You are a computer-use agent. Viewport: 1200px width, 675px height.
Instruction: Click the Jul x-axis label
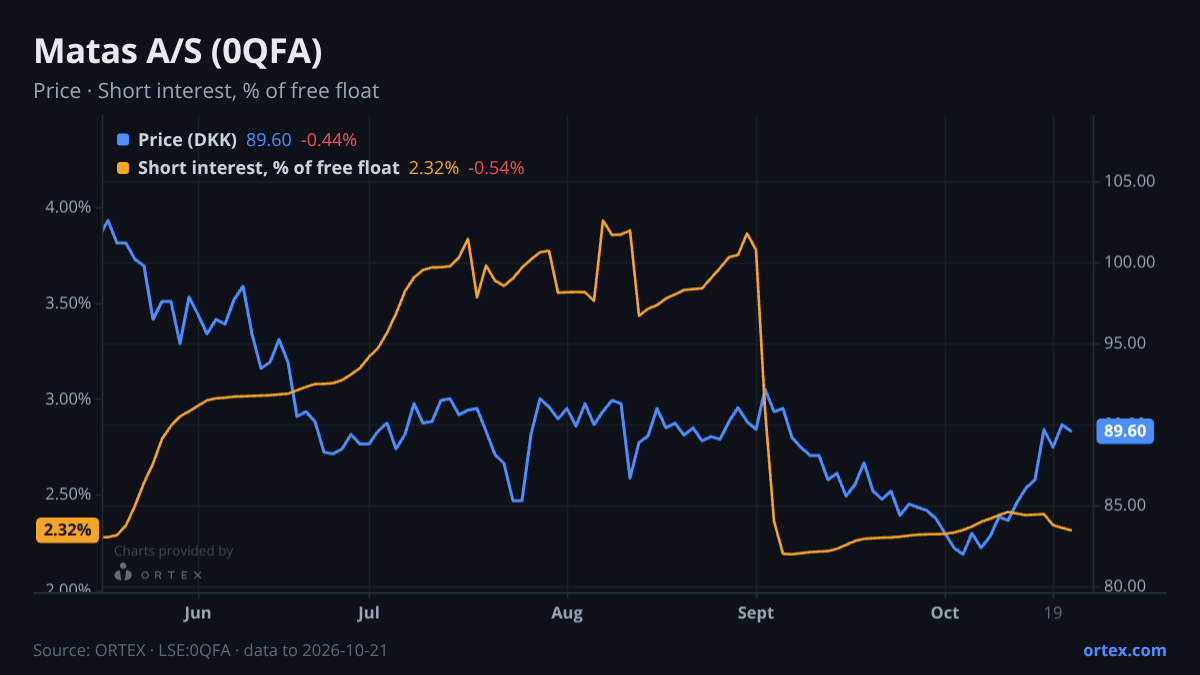[369, 612]
